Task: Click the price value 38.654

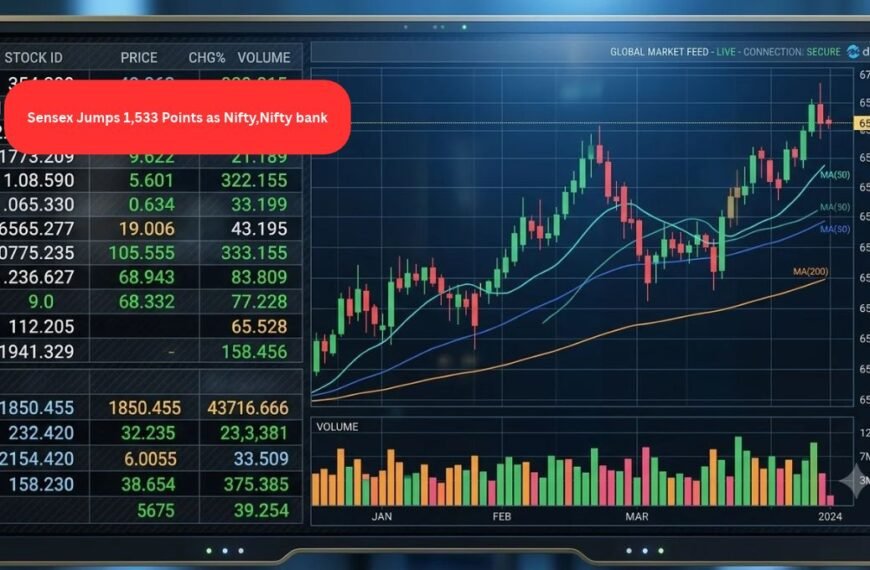Action: tap(148, 485)
